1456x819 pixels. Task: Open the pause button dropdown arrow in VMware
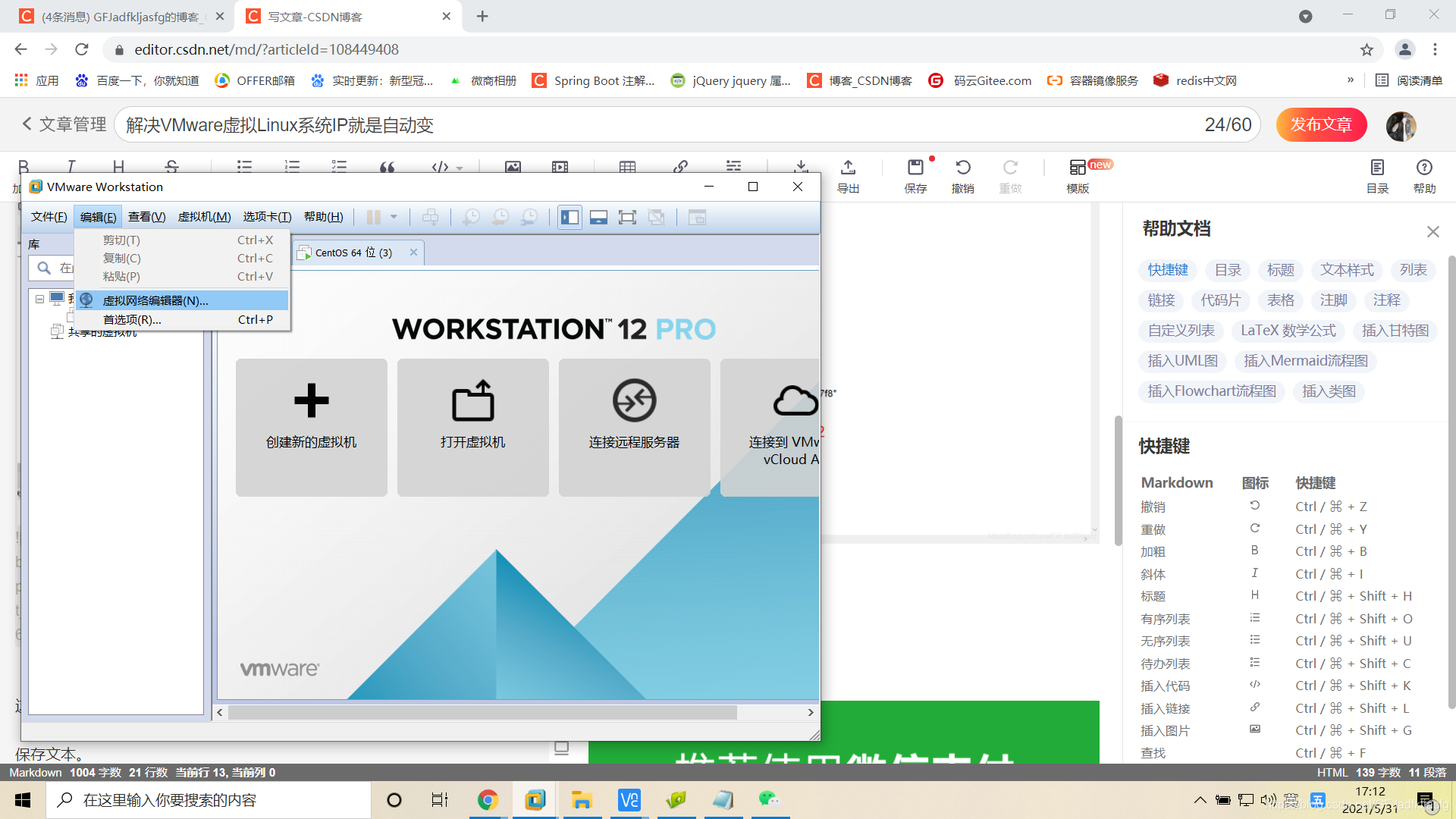pos(394,217)
